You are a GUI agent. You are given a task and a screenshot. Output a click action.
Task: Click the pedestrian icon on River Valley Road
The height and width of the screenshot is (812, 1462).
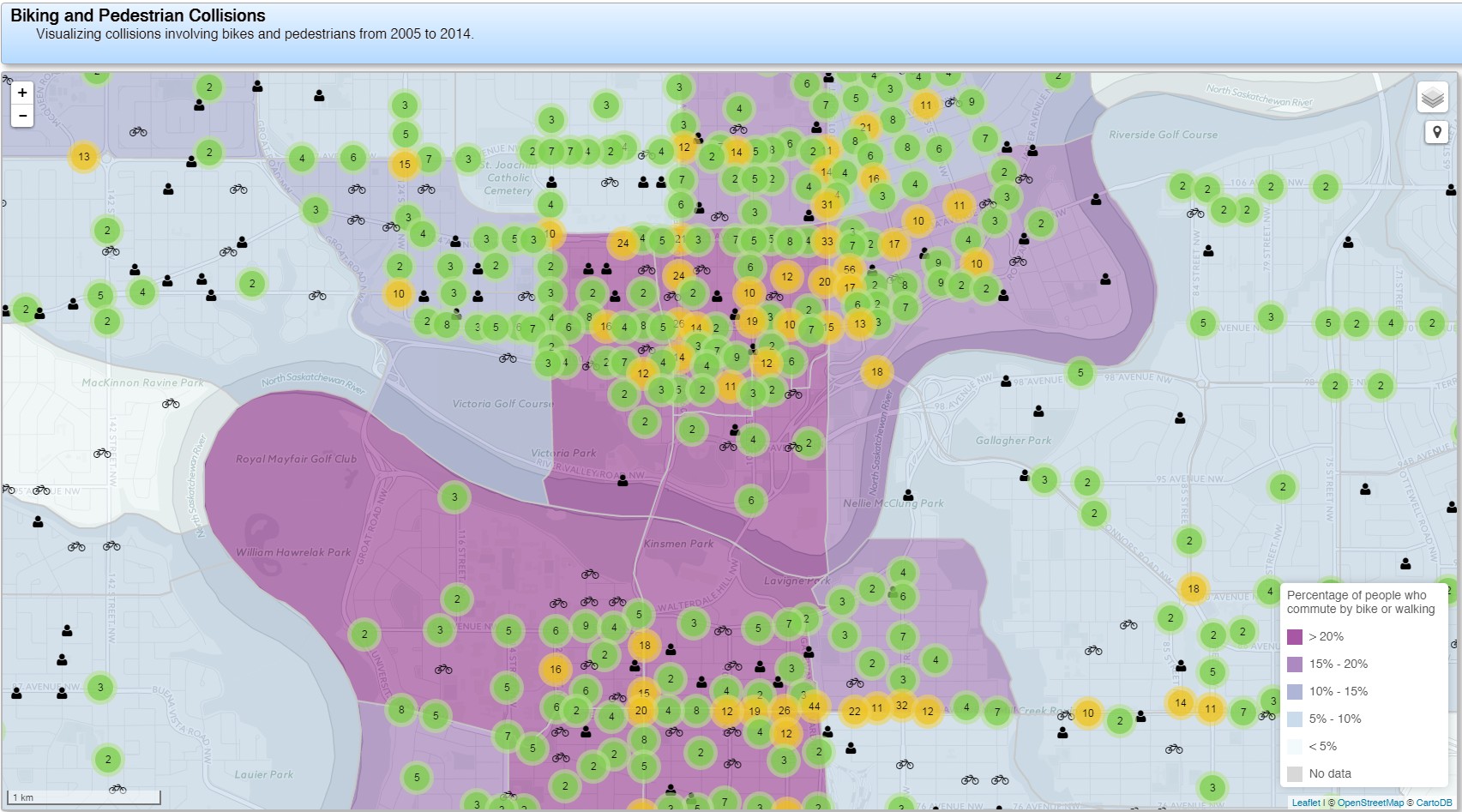623,481
